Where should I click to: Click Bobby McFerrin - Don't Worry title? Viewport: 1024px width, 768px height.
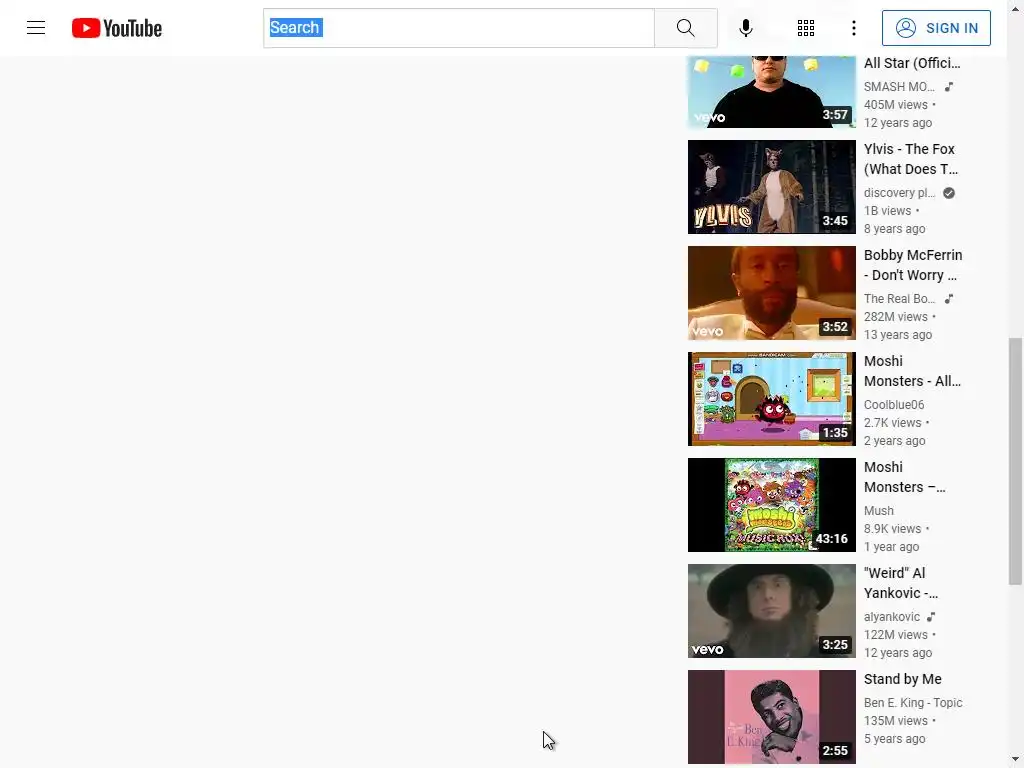[913, 265]
